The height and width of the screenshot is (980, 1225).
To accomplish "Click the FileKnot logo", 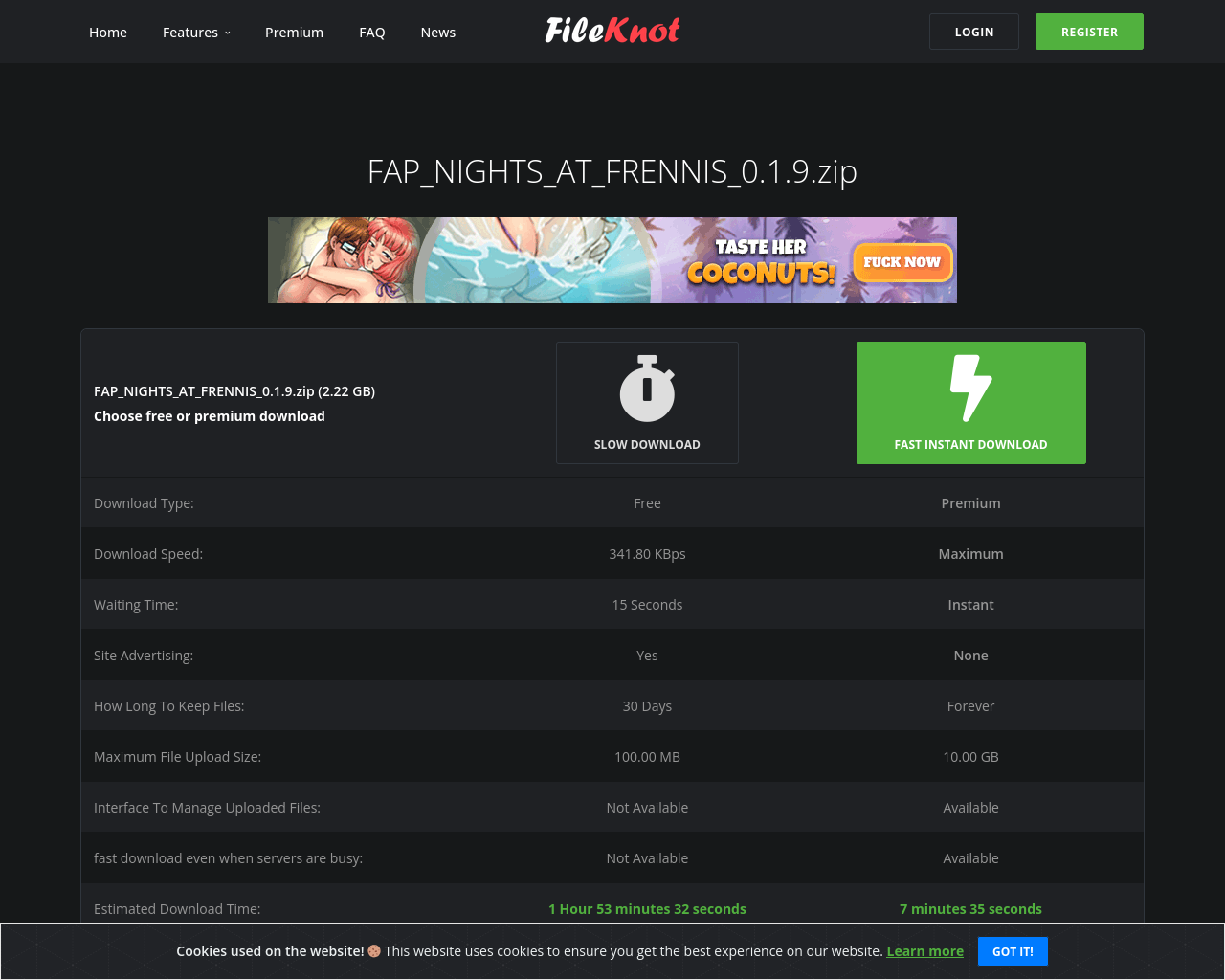I will tap(612, 31).
